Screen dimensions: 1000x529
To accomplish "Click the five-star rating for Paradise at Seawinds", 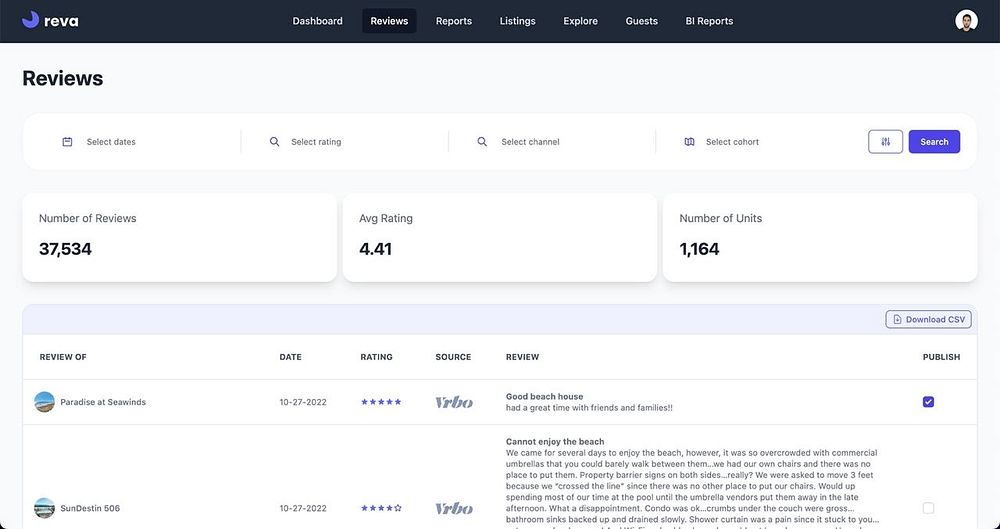I will 381,402.
